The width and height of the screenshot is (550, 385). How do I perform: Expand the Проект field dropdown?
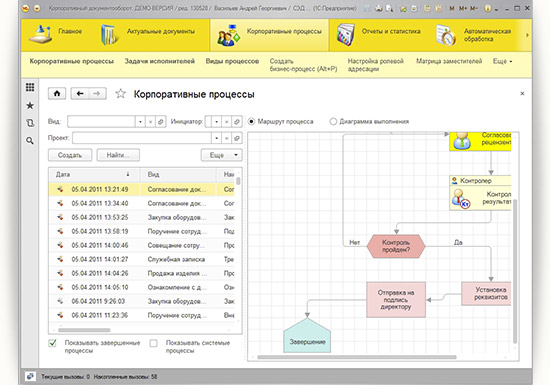click(217, 138)
